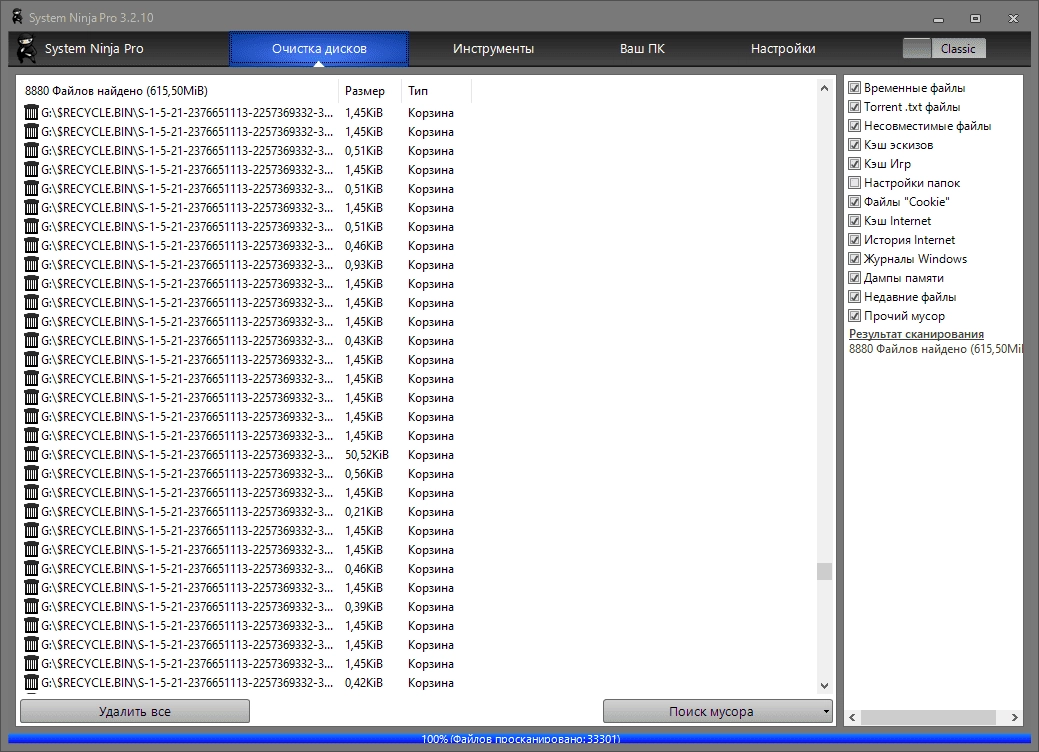
Task: Open the Ваш ПК tab
Action: [642, 48]
